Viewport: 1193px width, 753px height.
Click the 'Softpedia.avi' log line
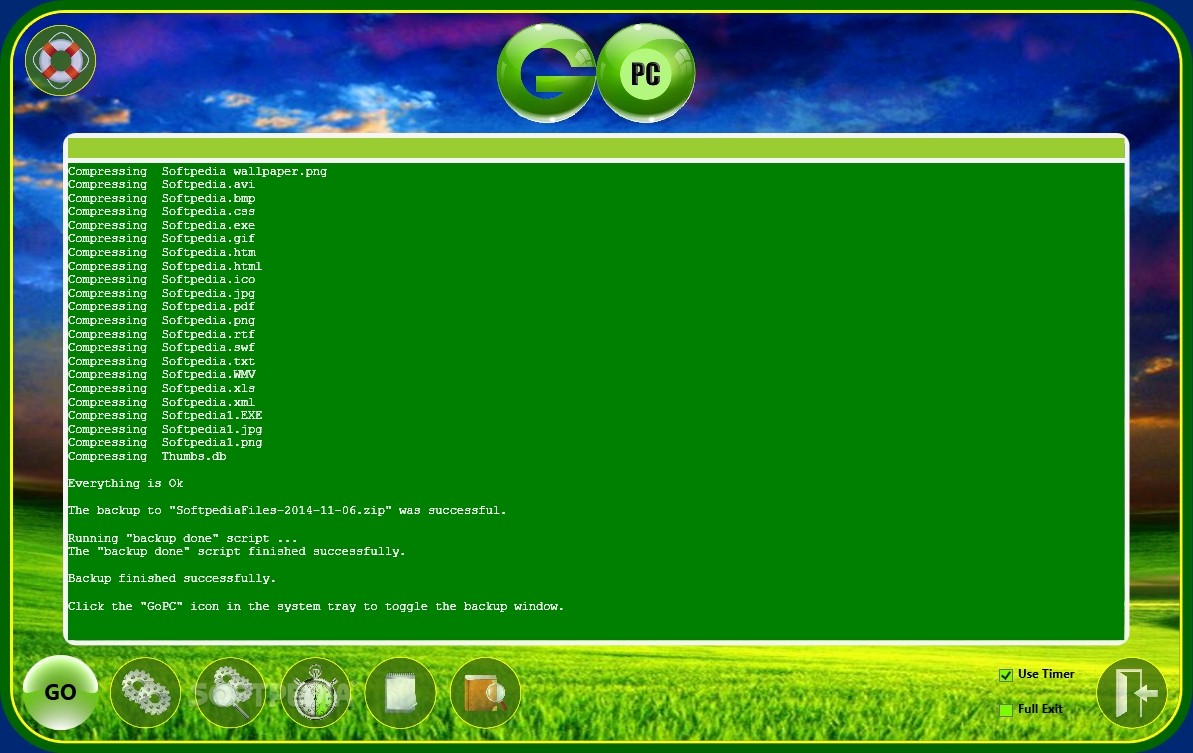click(x=161, y=185)
